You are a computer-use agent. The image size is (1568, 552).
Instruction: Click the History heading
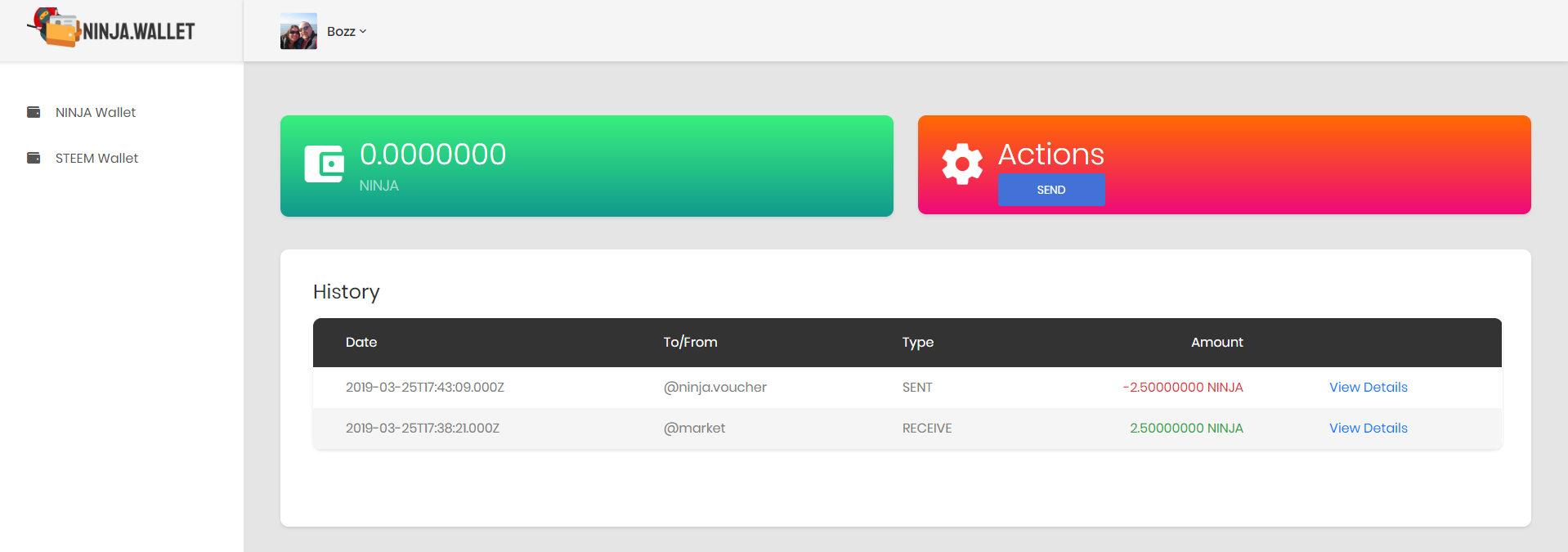click(x=347, y=292)
